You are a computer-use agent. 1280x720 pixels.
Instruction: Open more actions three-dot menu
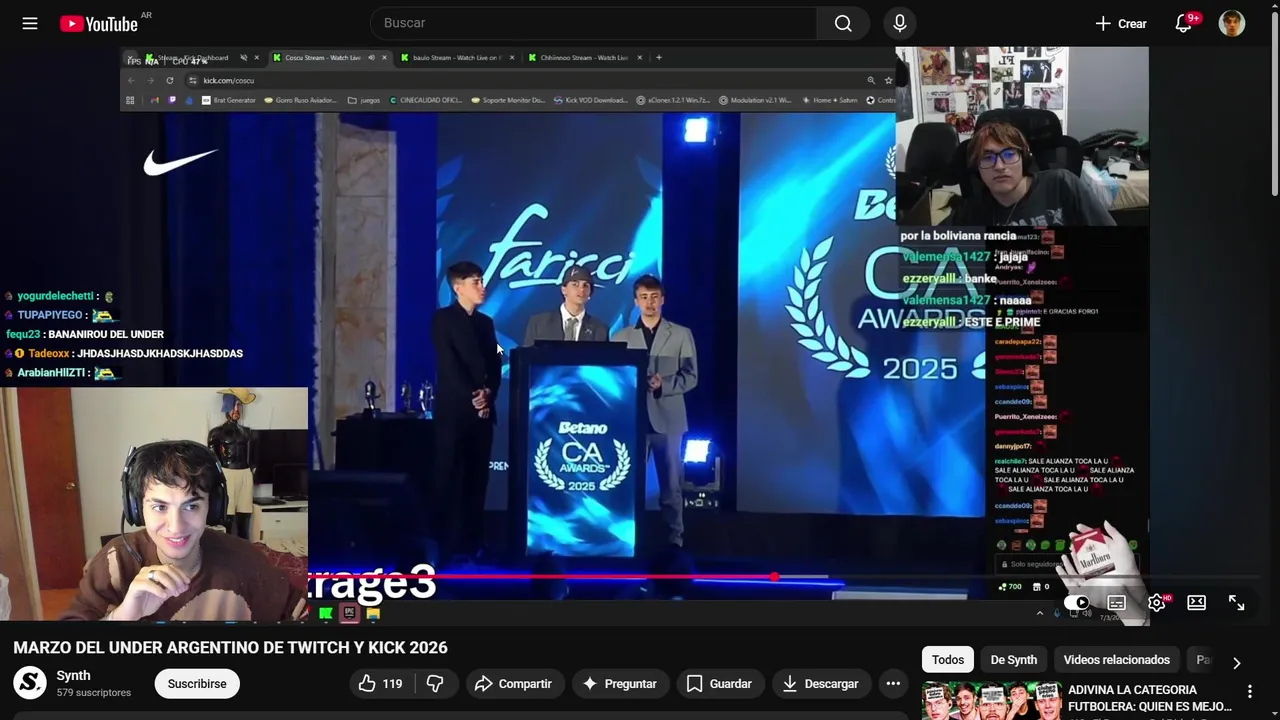click(x=893, y=684)
